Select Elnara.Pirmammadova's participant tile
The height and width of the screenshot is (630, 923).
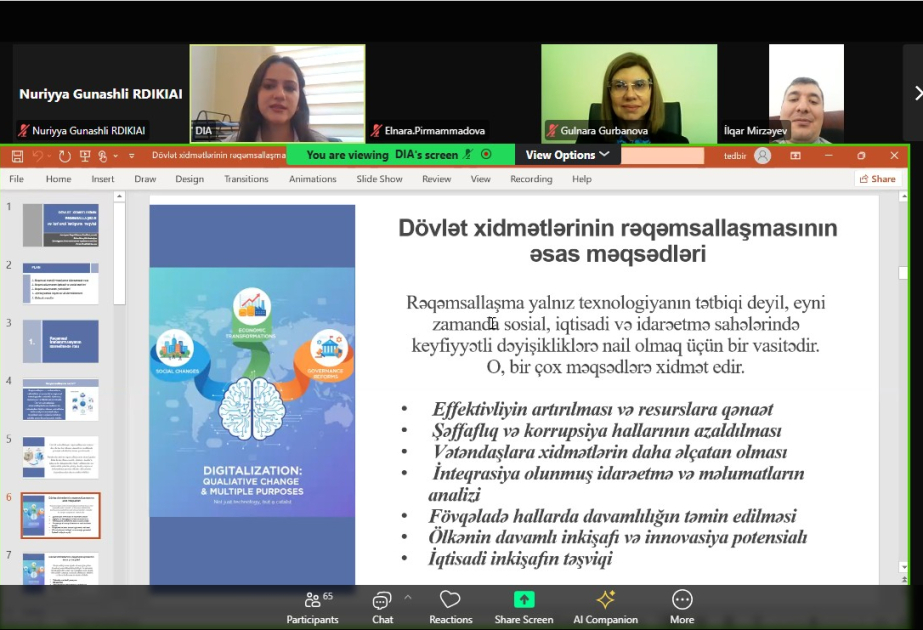tap(453, 94)
